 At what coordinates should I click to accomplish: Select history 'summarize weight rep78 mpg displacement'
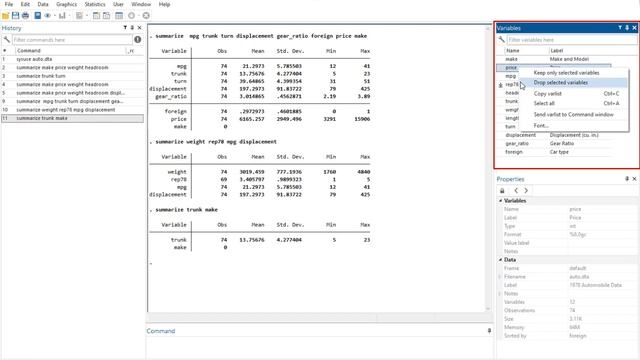click(x=72, y=110)
